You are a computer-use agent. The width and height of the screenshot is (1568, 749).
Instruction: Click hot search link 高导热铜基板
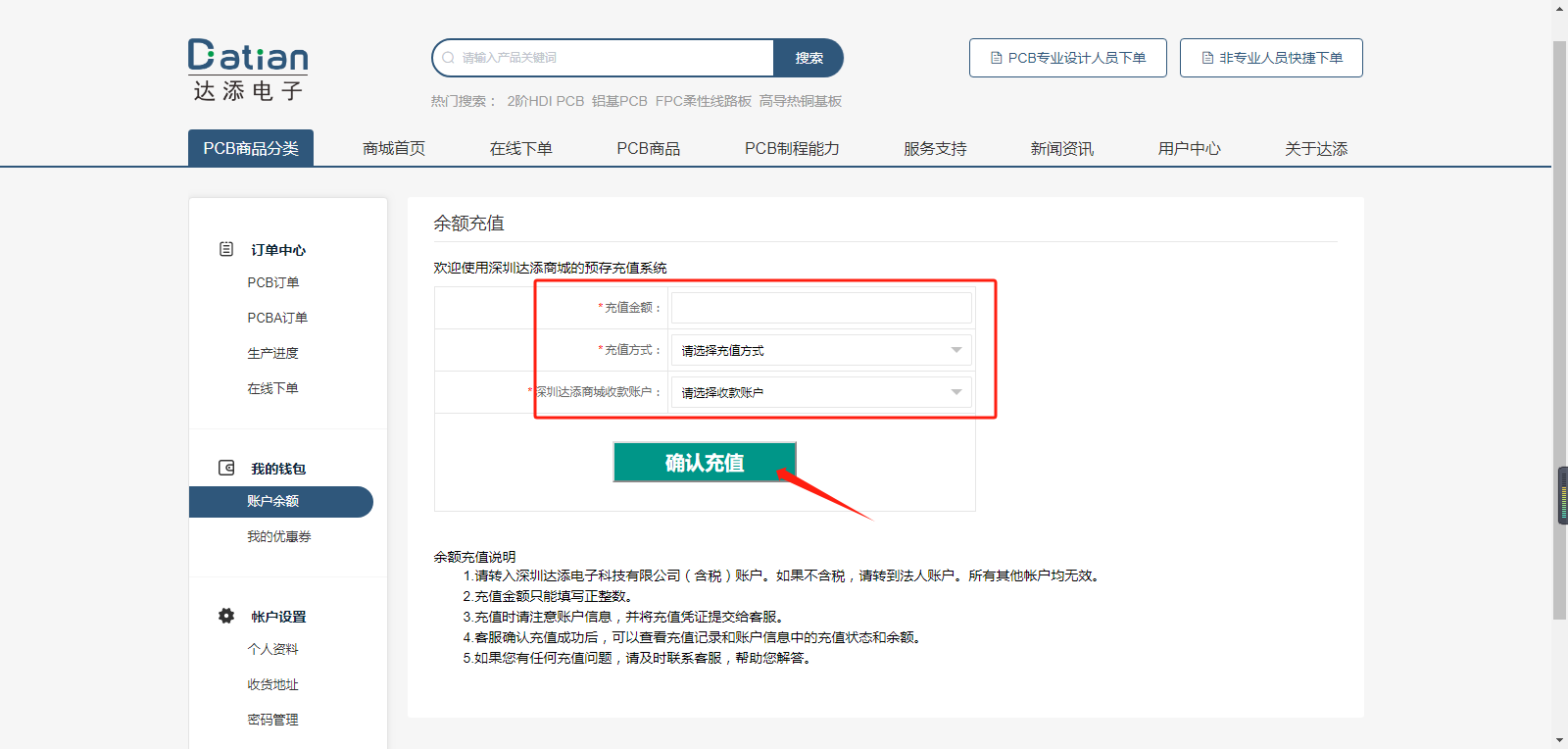tap(801, 101)
